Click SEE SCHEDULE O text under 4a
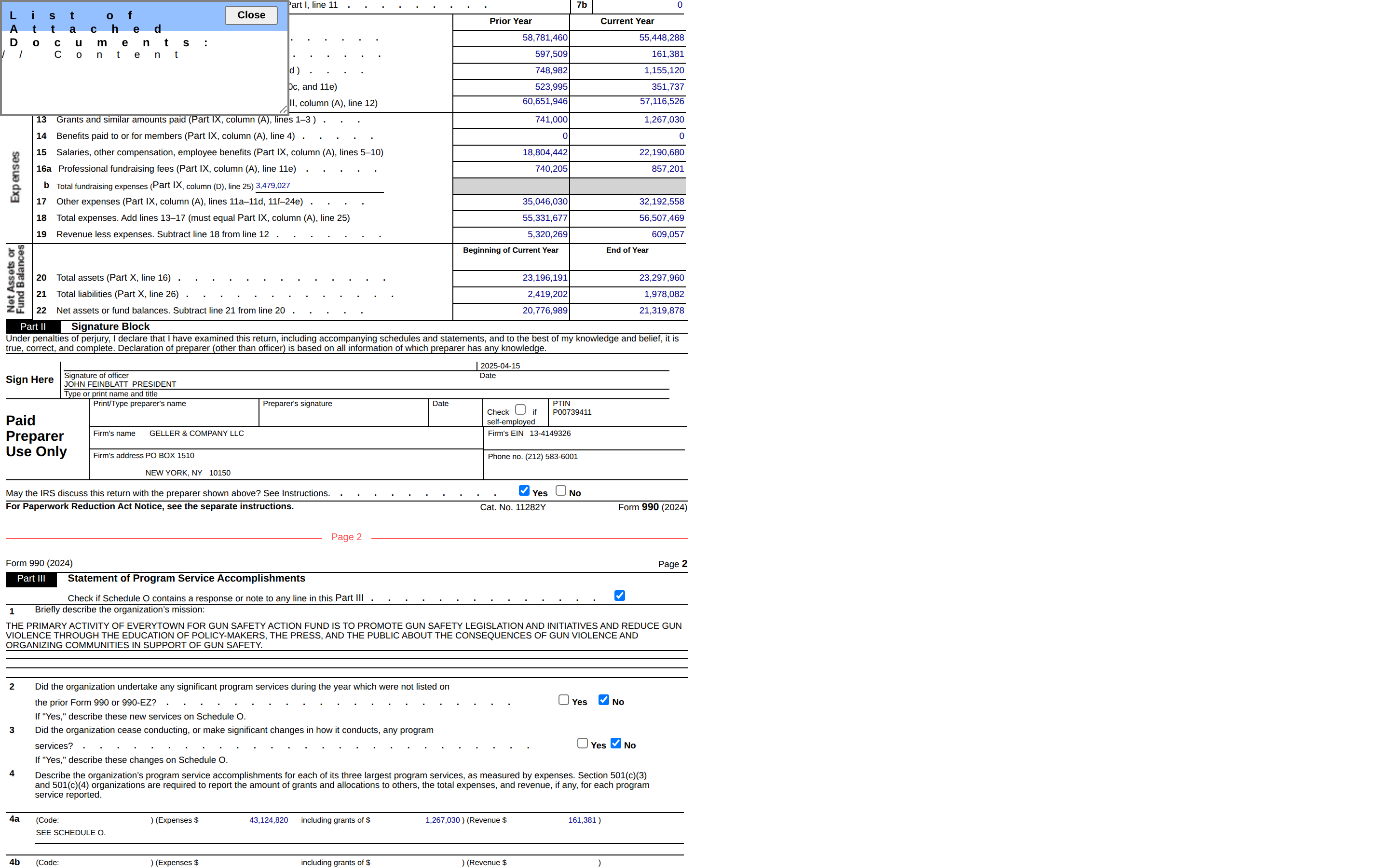Screen dimensions: 1389x868 70,832
